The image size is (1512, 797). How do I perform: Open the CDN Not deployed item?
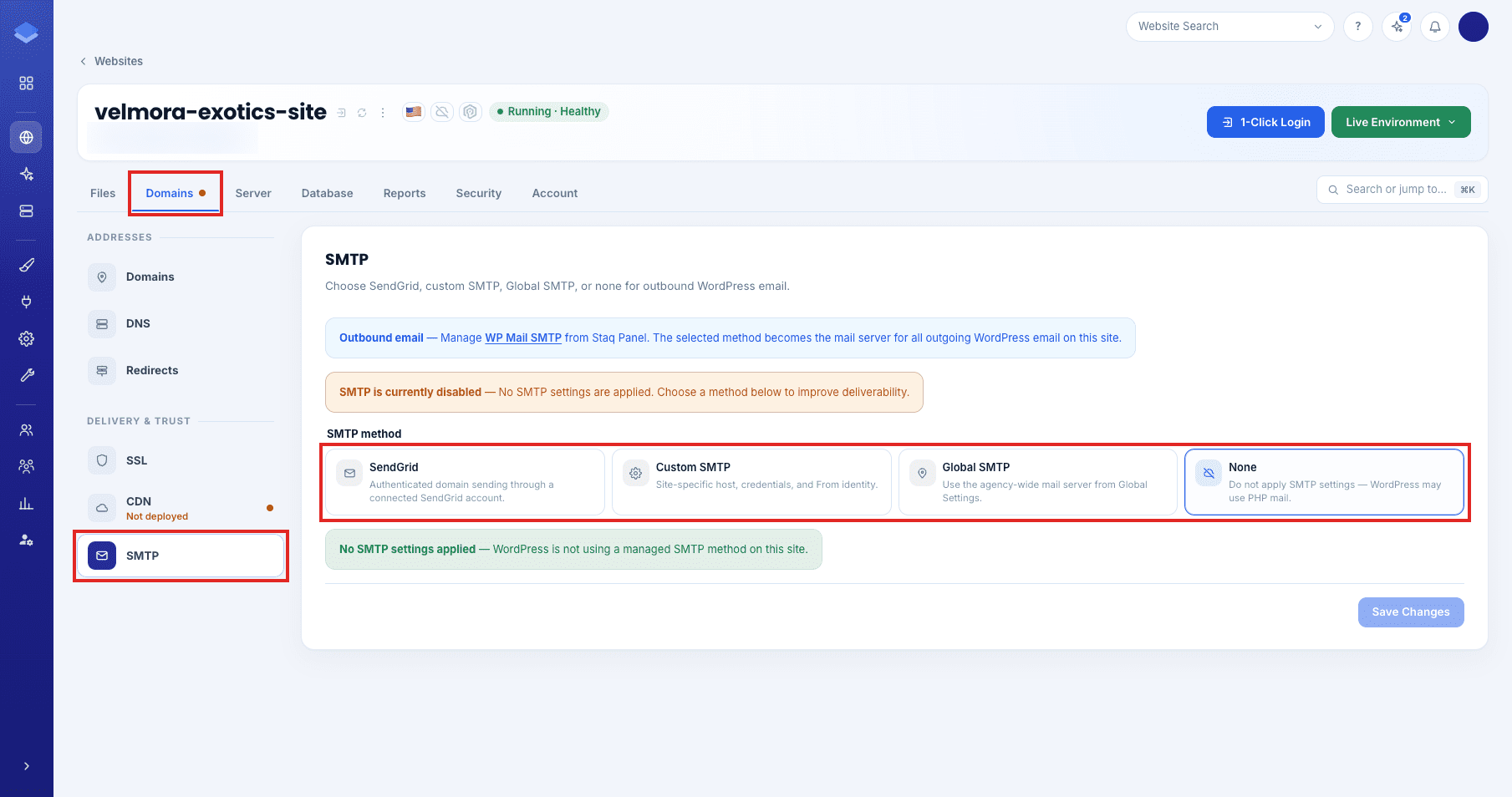click(181, 508)
